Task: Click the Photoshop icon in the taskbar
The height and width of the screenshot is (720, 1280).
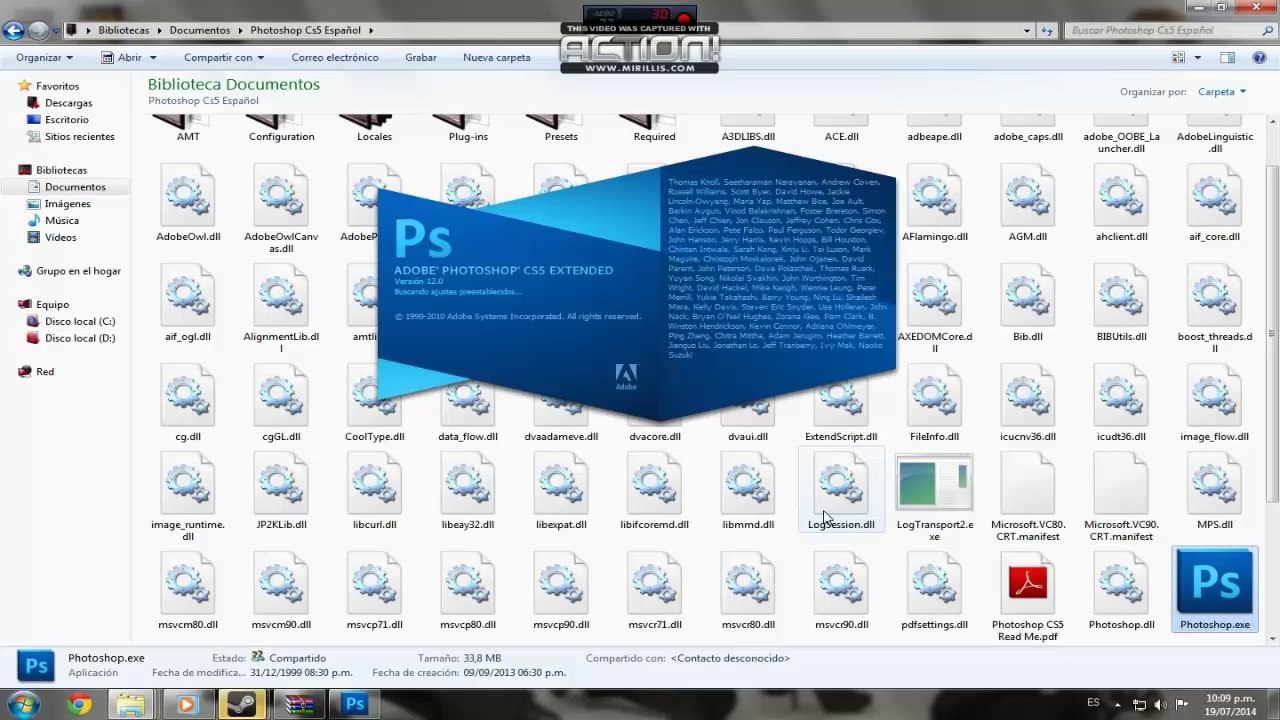Action: [355, 704]
